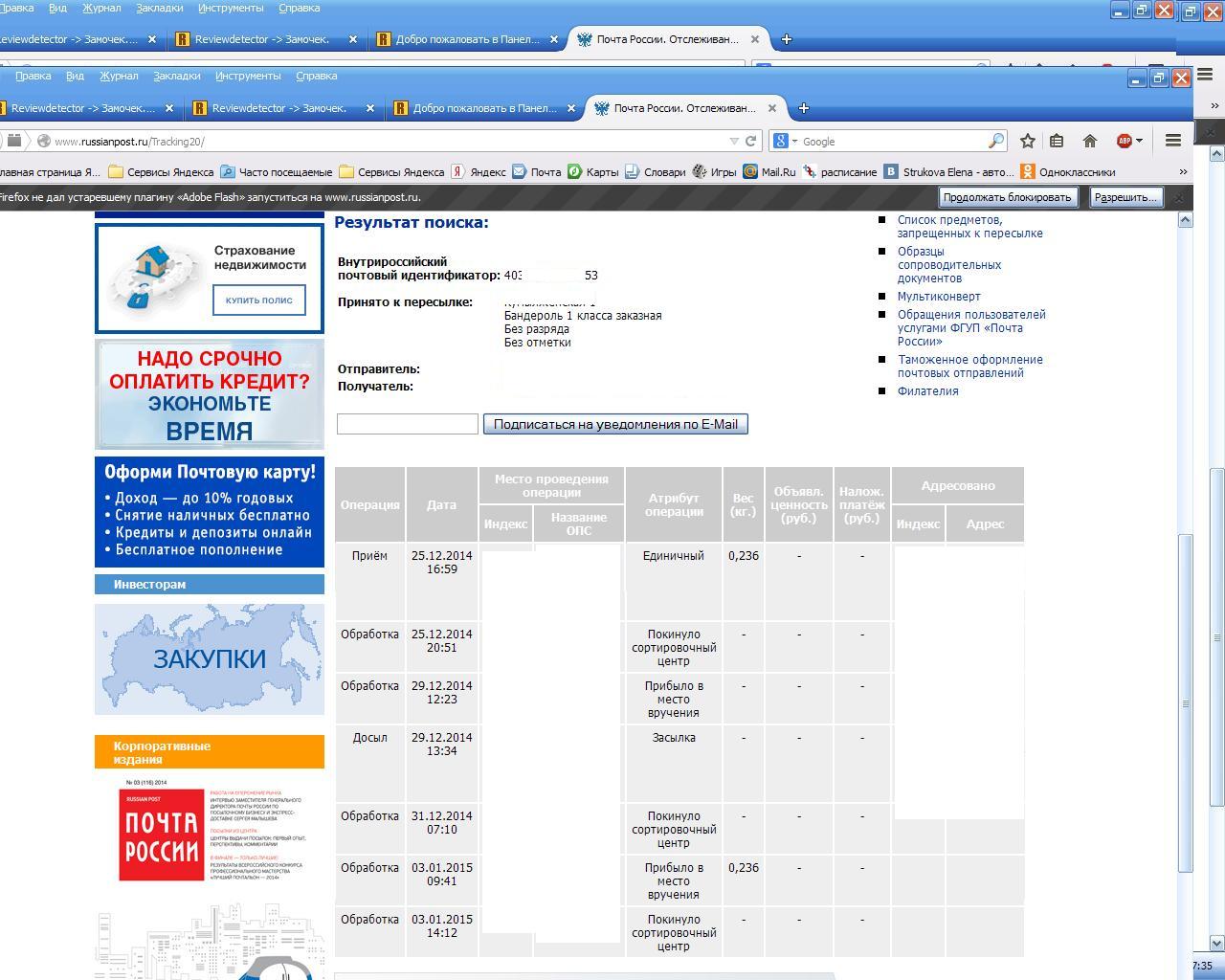Screen dimensions: 1225x980
Task: Switch to front window's Добро пожаловать в Панел tab
Action: point(484,108)
